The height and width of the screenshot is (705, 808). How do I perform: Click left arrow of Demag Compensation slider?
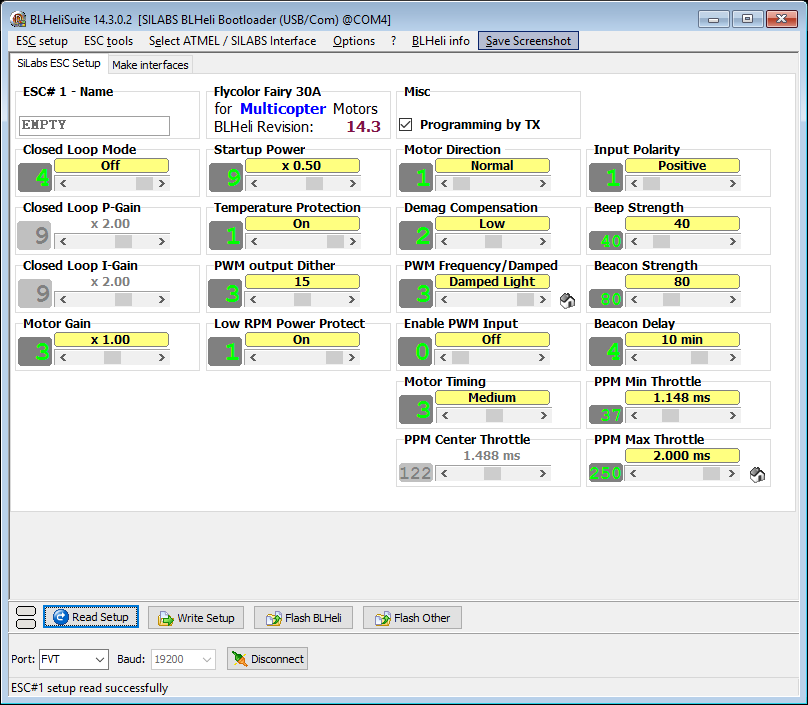444,241
